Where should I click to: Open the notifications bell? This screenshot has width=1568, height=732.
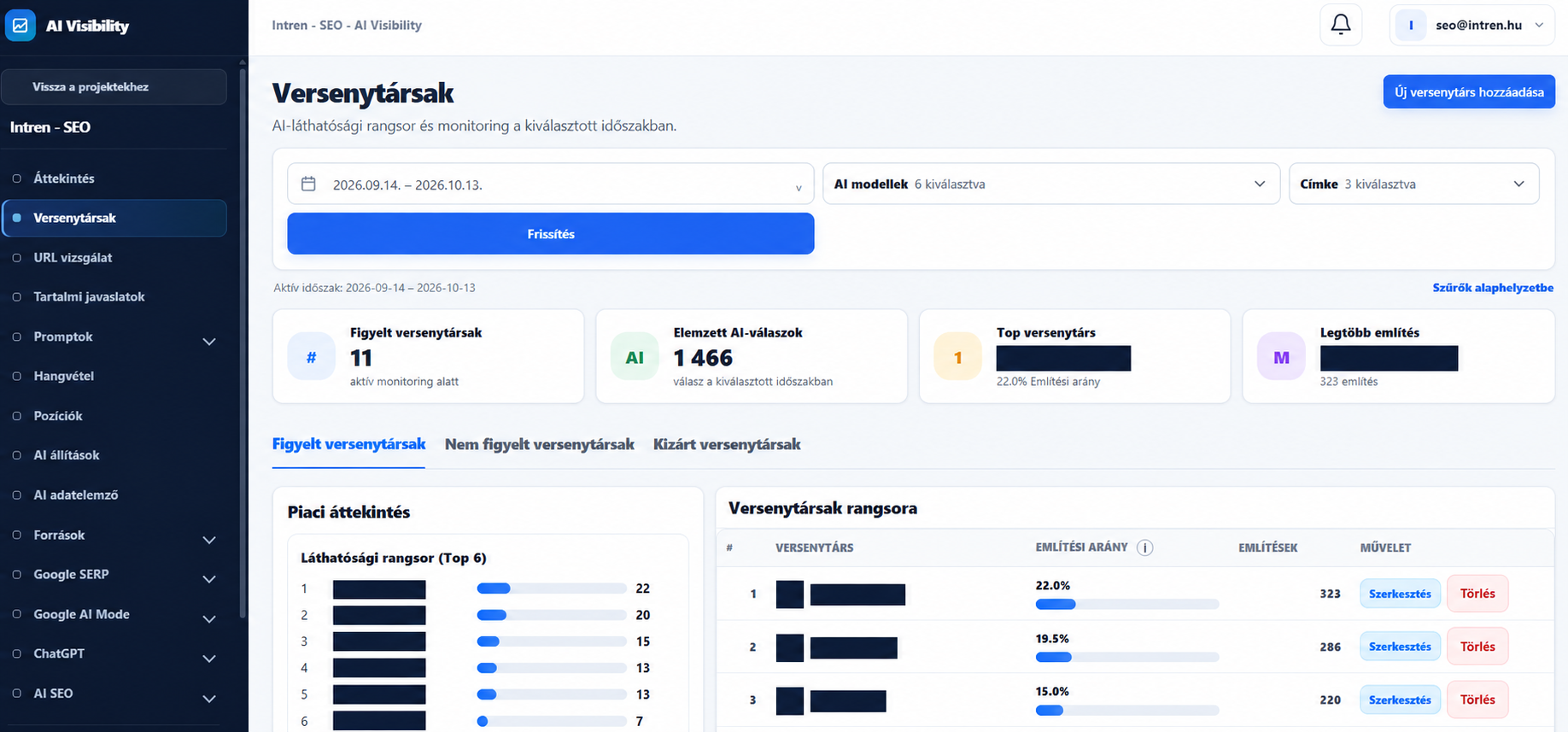(1341, 25)
